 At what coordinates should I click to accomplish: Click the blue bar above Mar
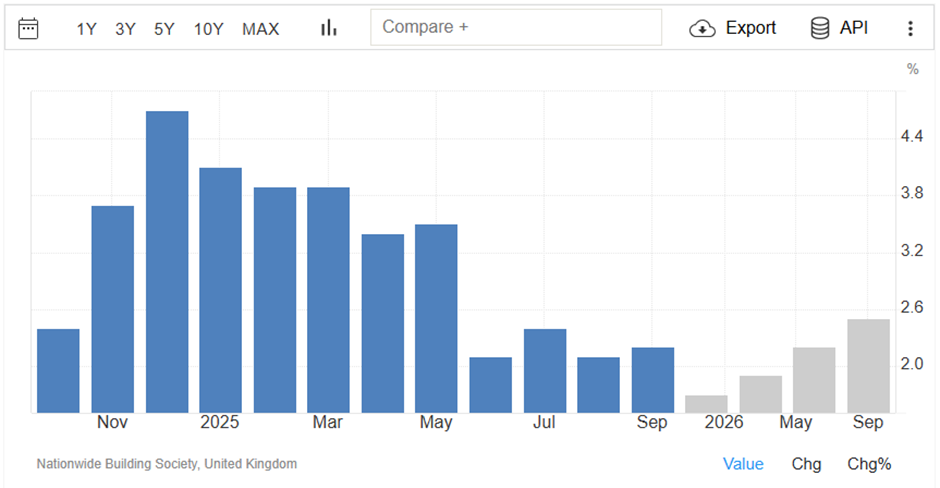(329, 300)
